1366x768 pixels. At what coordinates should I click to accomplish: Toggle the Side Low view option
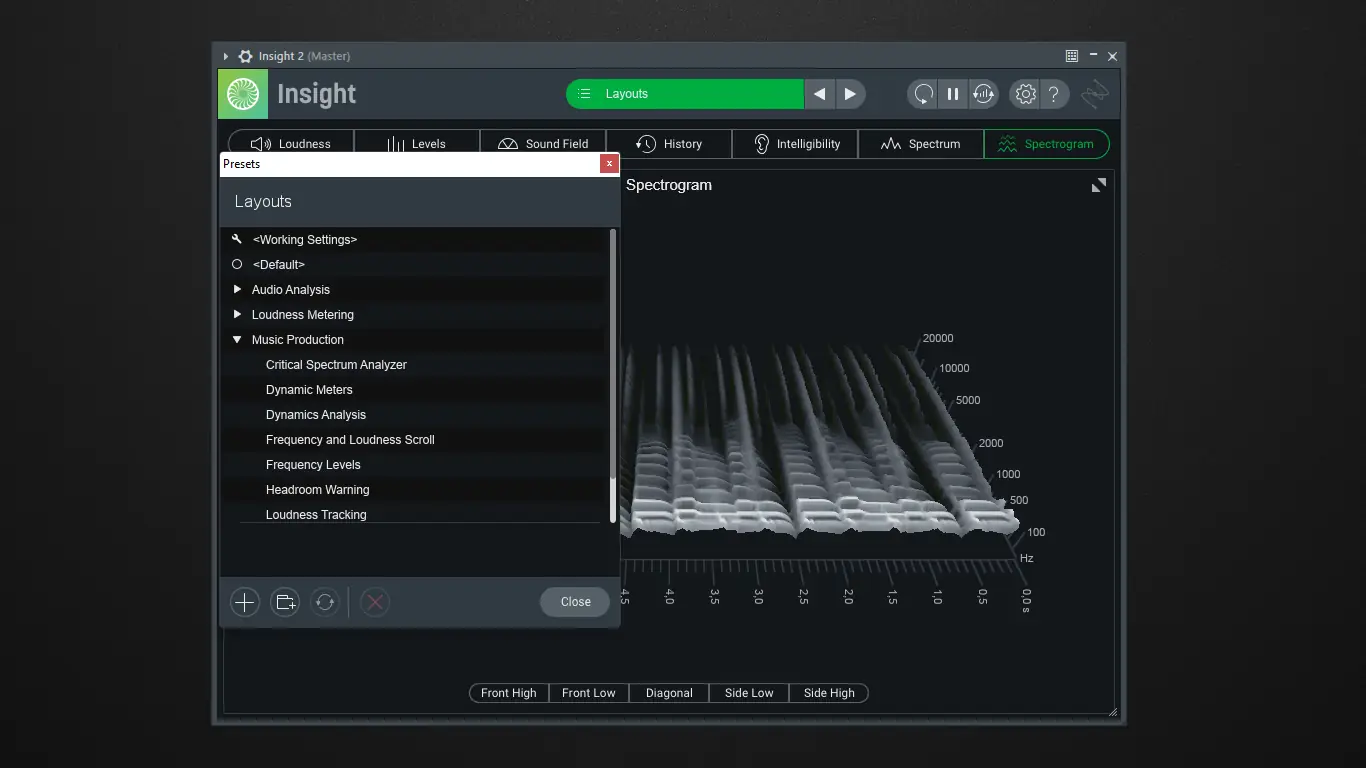(749, 693)
